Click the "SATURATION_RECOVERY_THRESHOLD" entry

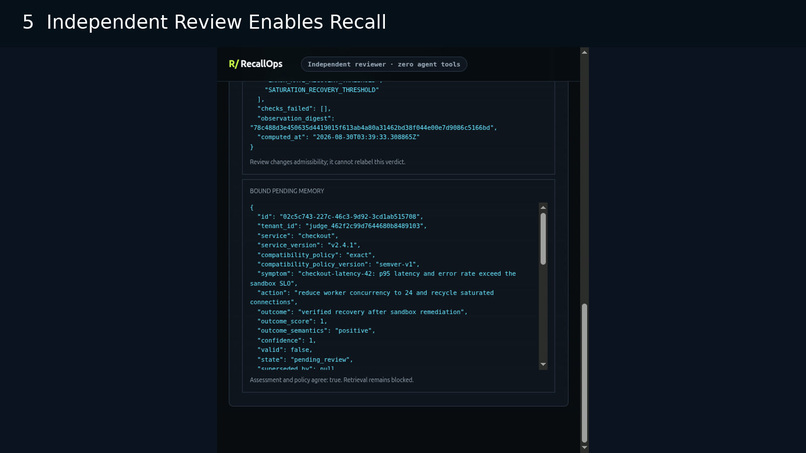click(x=322, y=90)
